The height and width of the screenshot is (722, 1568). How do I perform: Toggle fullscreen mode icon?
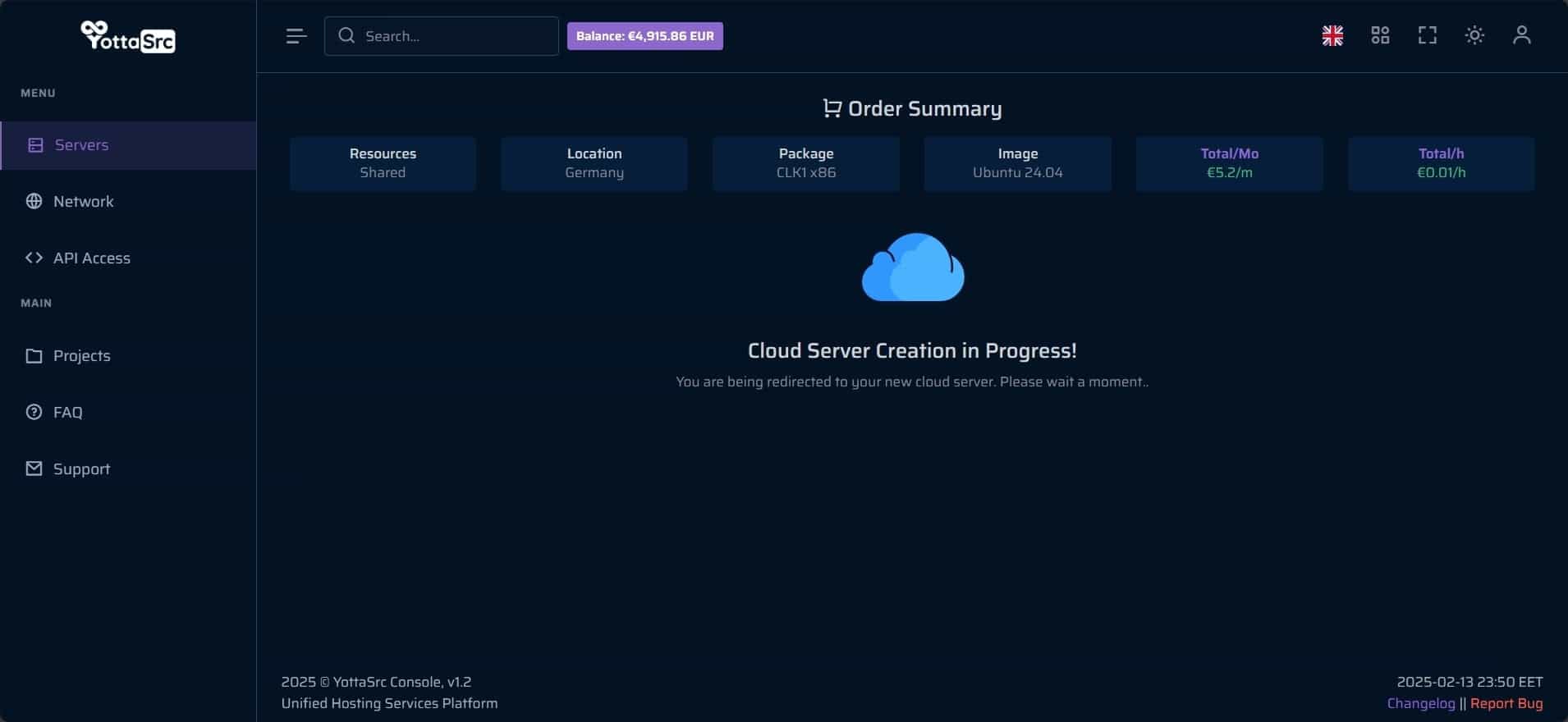[x=1428, y=35]
